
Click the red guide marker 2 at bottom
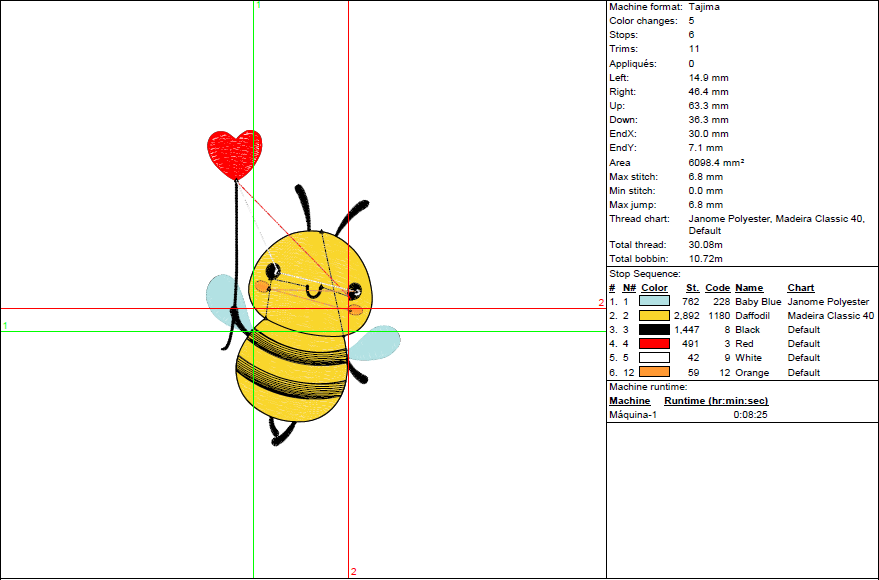pos(353,572)
